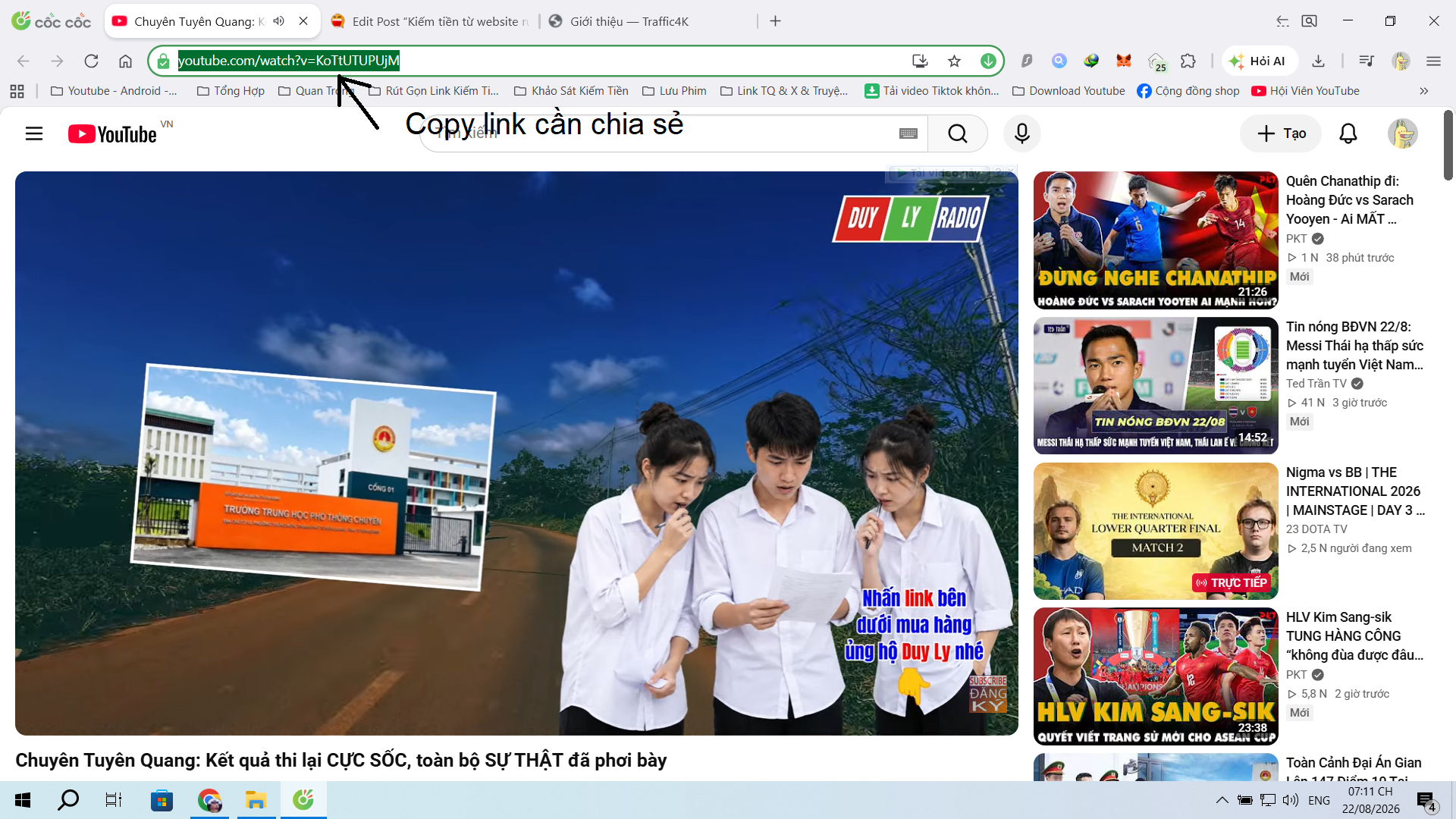Open the Hội Viên YouTube bookmark
Image resolution: width=1456 pixels, height=819 pixels.
point(1305,91)
